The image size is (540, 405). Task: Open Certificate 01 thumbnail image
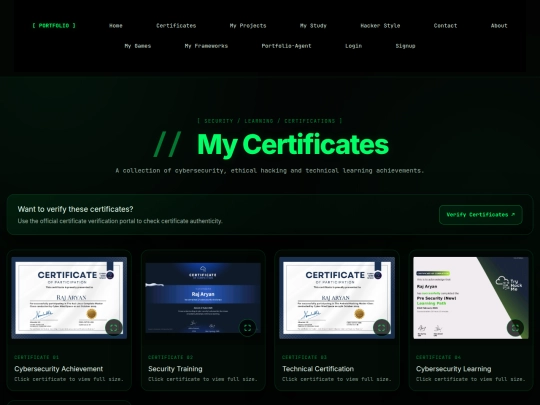click(69, 298)
